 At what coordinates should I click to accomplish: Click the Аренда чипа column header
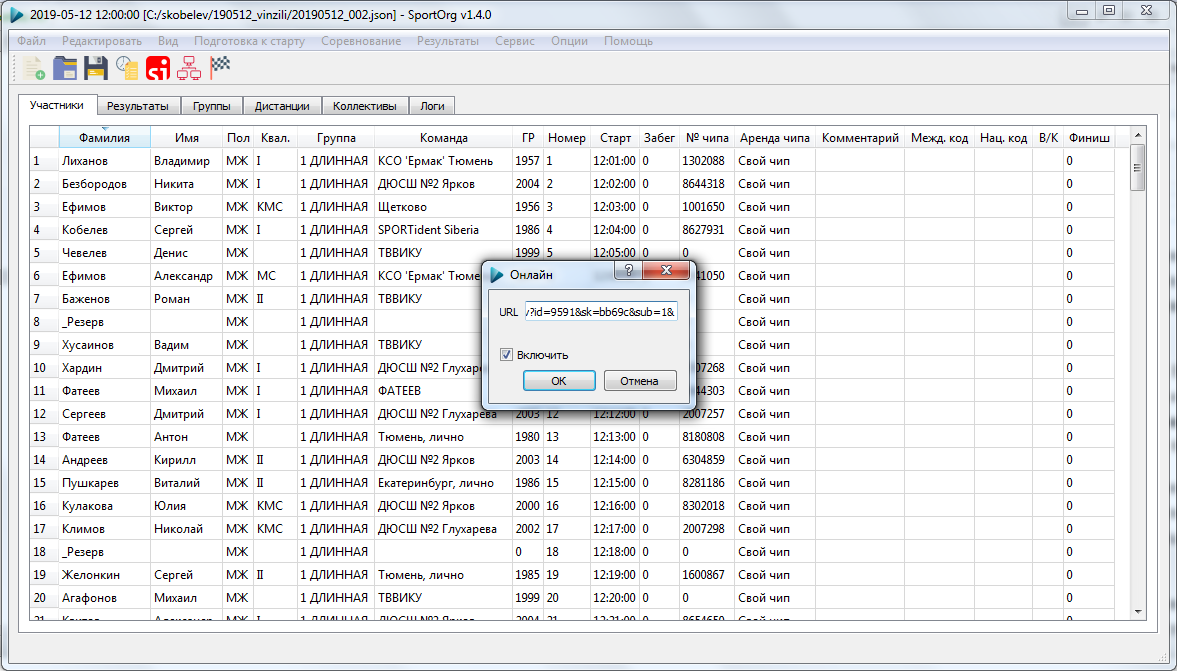click(775, 137)
